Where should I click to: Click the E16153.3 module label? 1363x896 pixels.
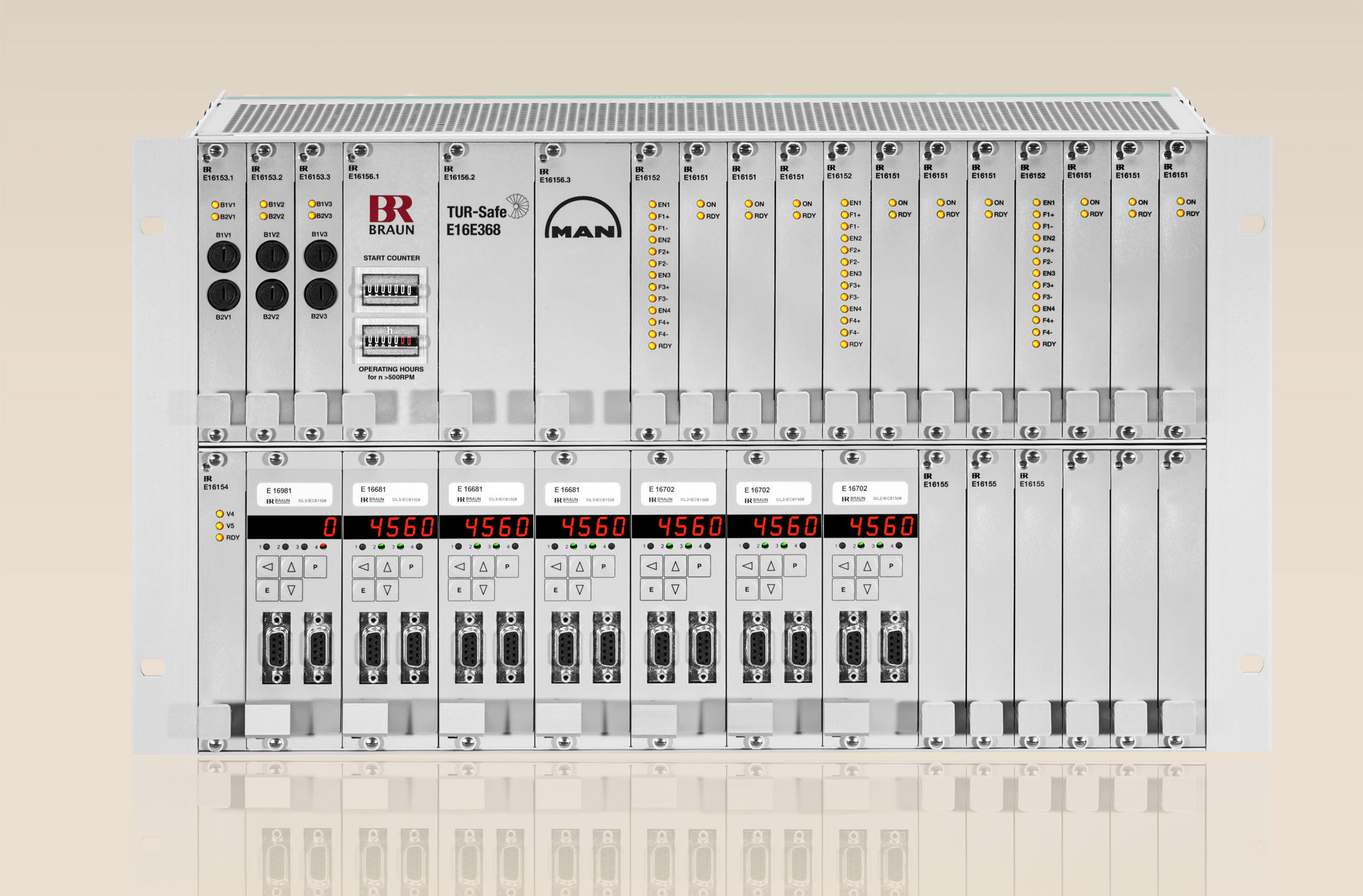314,177
